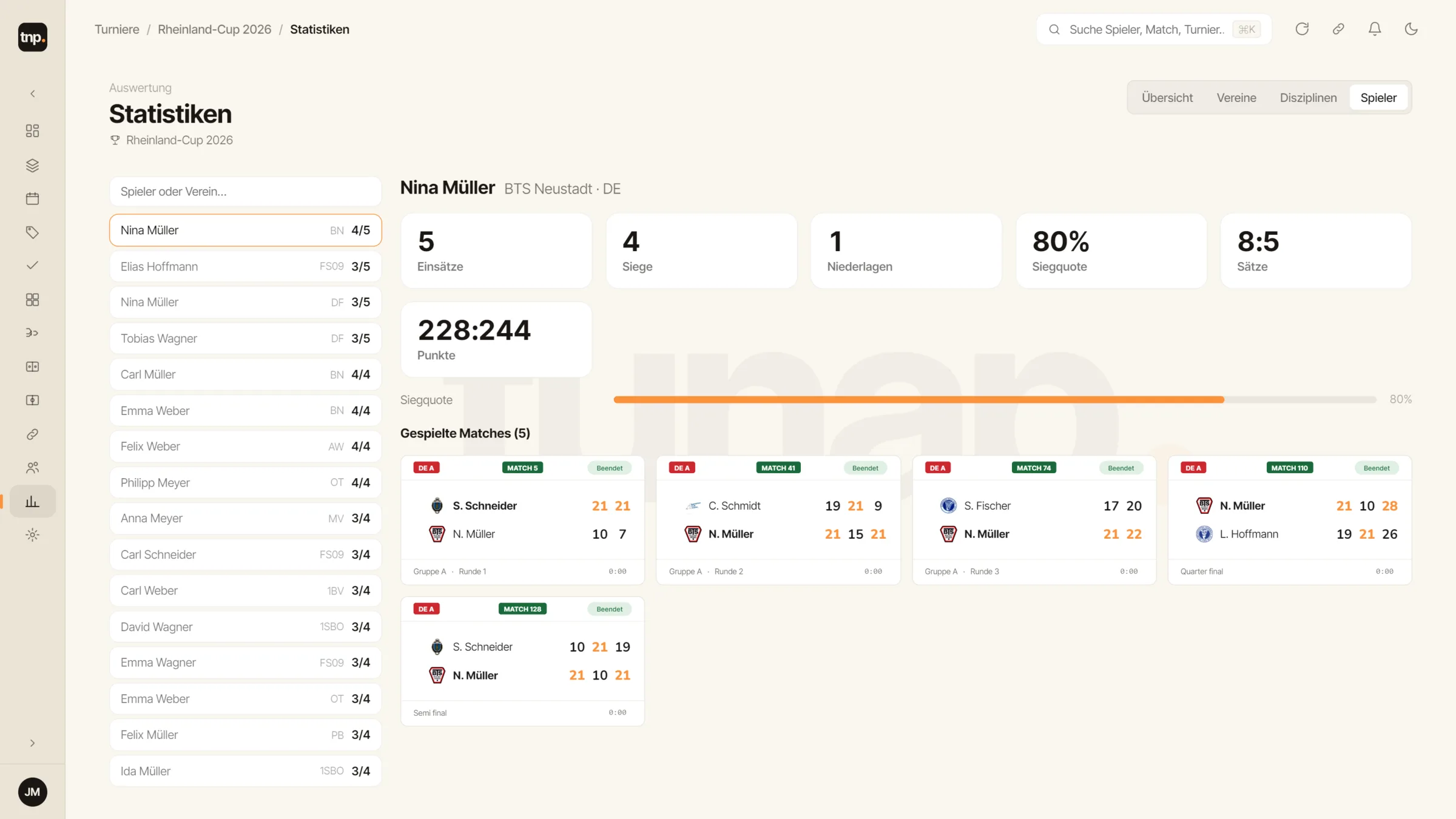Open the scoreboard icon in sidebar
Image resolution: width=1456 pixels, height=819 pixels.
pos(33,367)
